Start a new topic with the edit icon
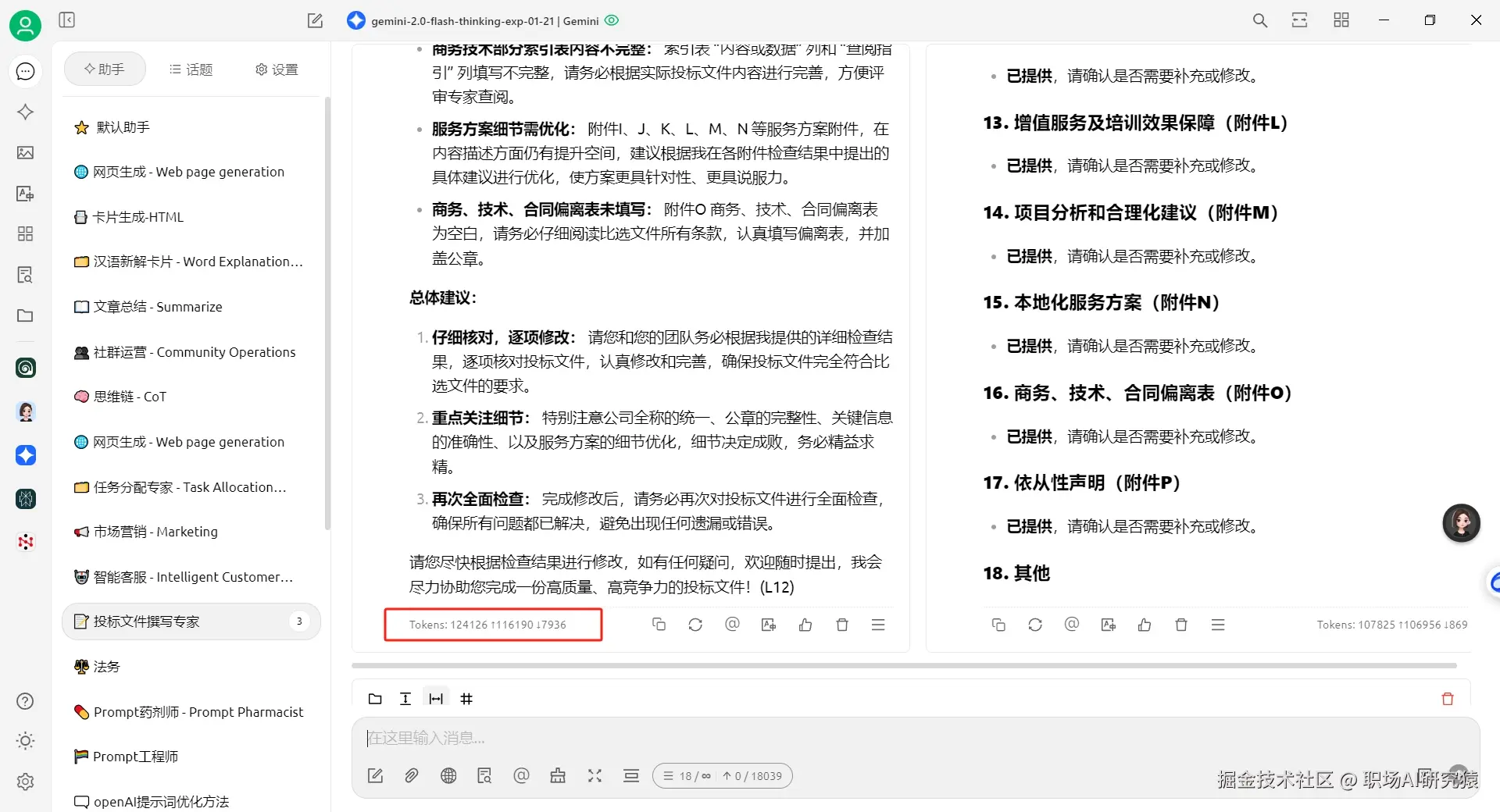Image resolution: width=1500 pixels, height=812 pixels. (x=375, y=775)
